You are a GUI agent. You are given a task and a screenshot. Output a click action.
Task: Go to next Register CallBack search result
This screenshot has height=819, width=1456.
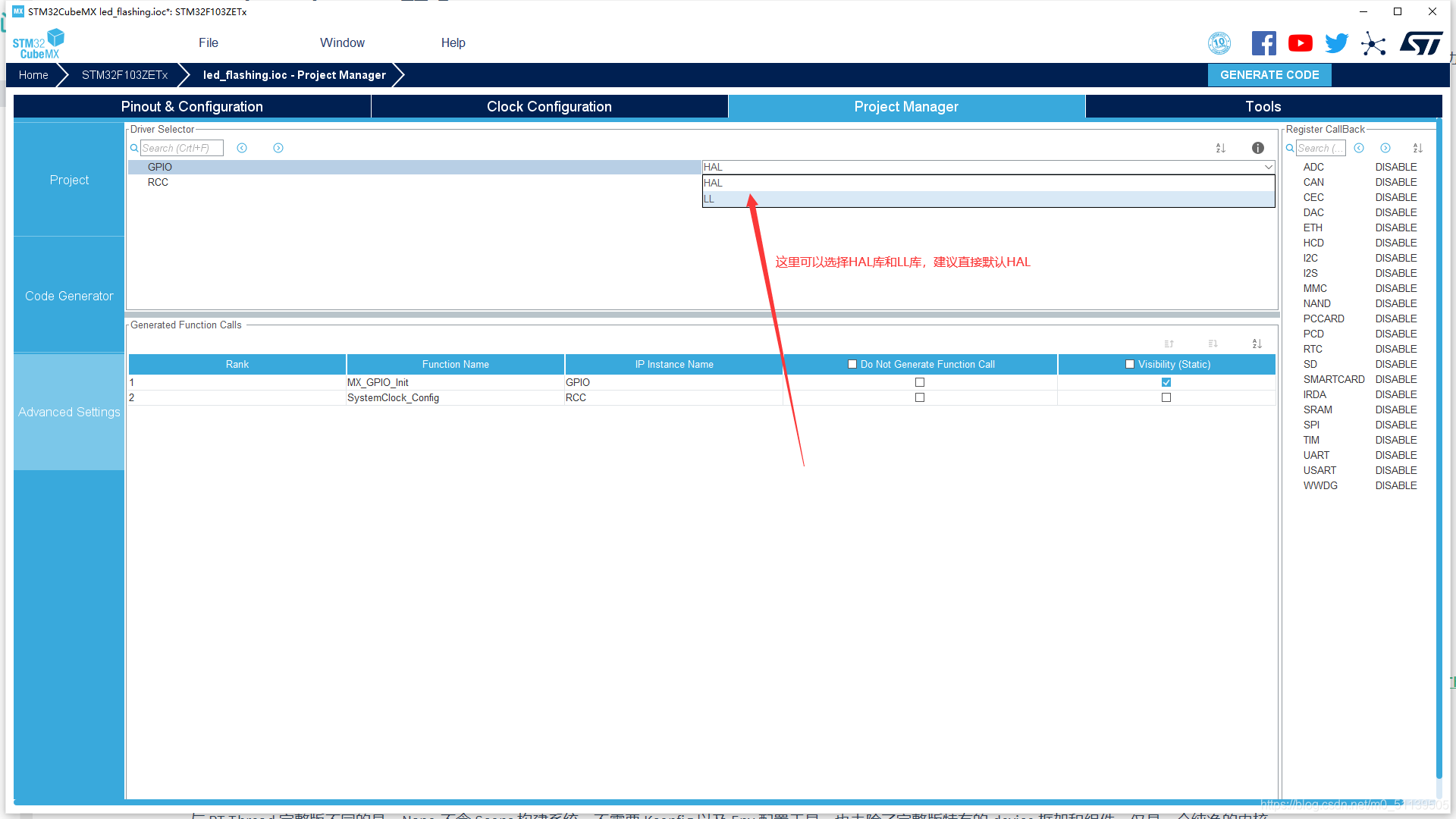click(x=1385, y=148)
